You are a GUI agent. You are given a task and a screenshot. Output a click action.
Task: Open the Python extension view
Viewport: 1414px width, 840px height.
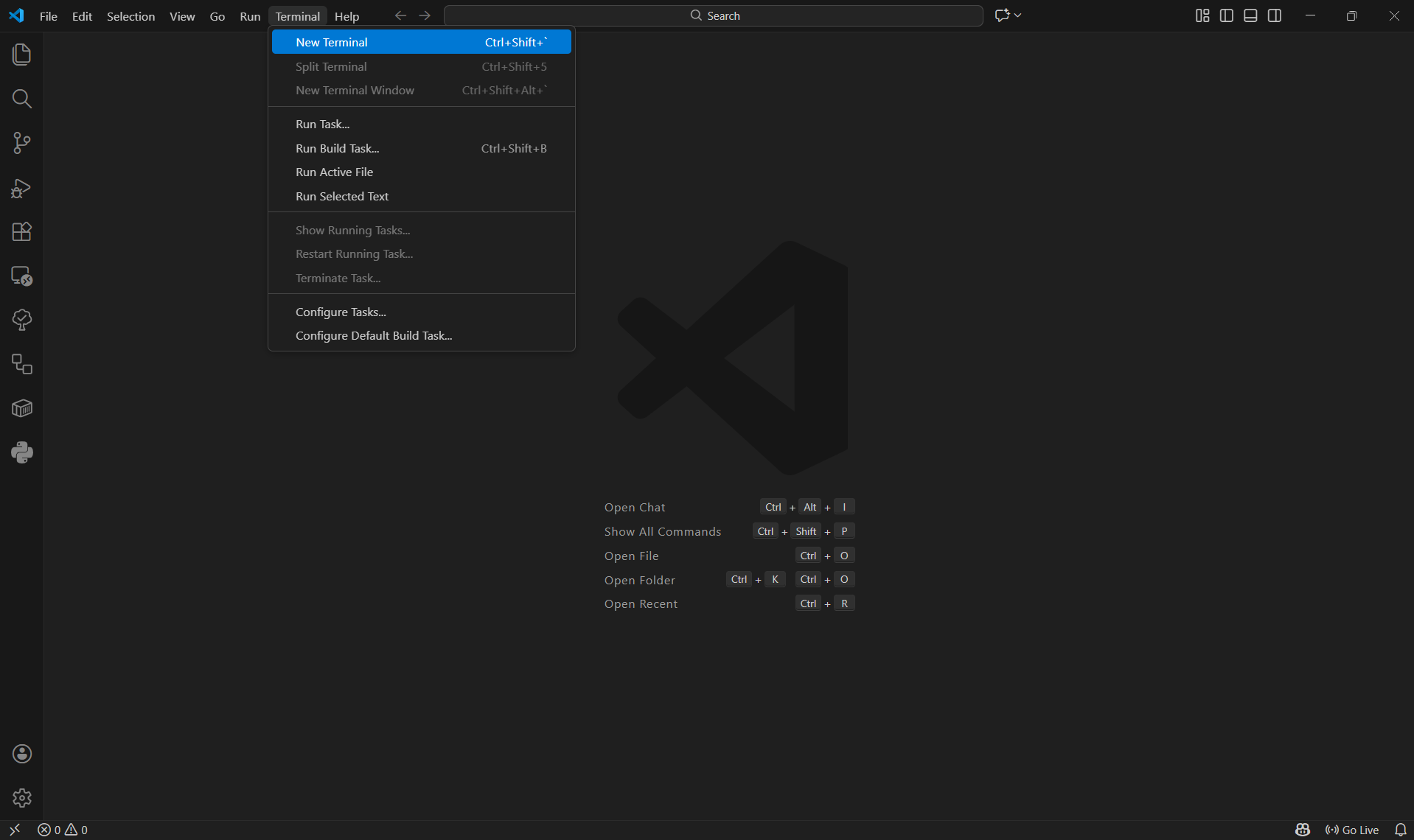click(21, 452)
